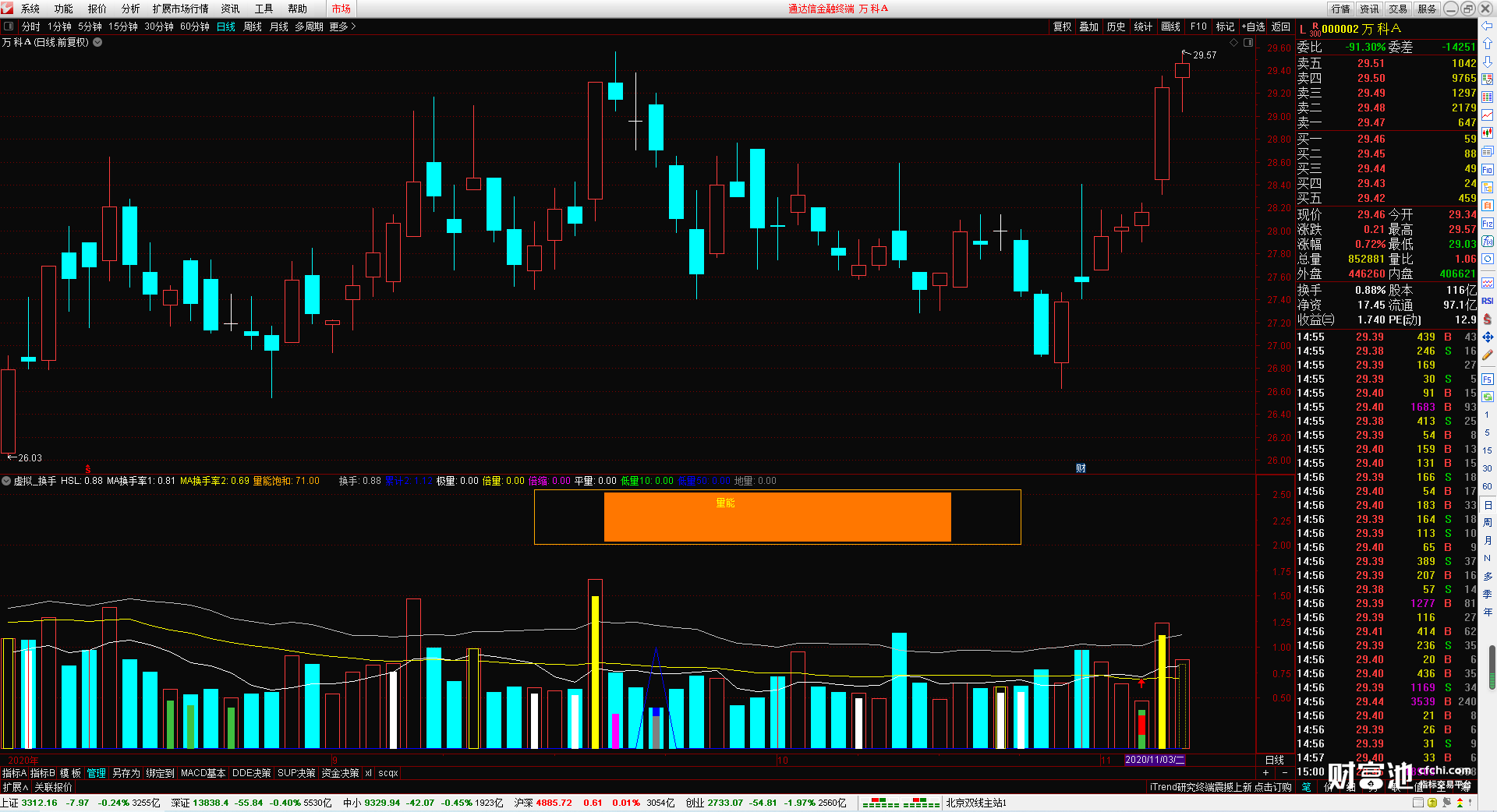Select the 5-minute period in right sidebar

(1487, 432)
